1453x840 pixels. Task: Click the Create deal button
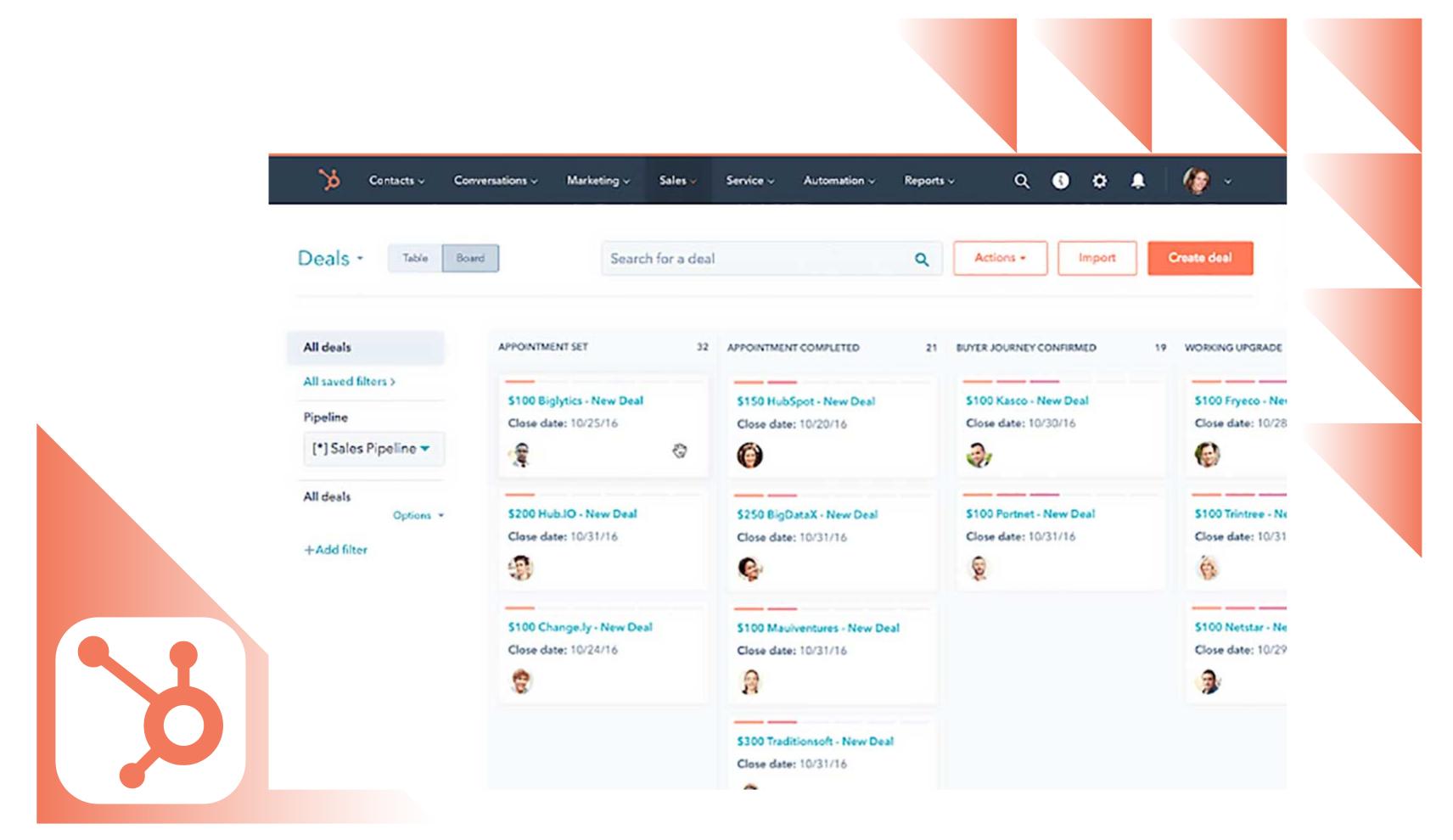[x=1199, y=258]
